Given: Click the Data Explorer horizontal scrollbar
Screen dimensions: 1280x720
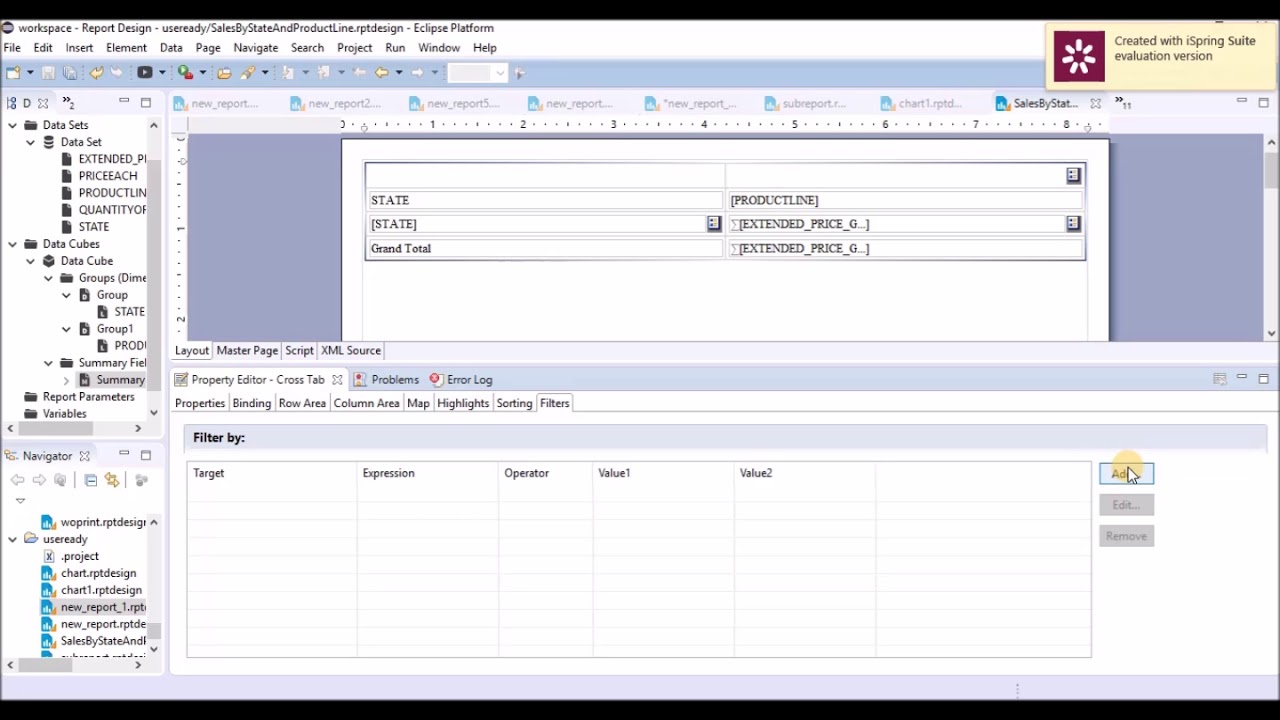Looking at the screenshot, I should coord(74,429).
